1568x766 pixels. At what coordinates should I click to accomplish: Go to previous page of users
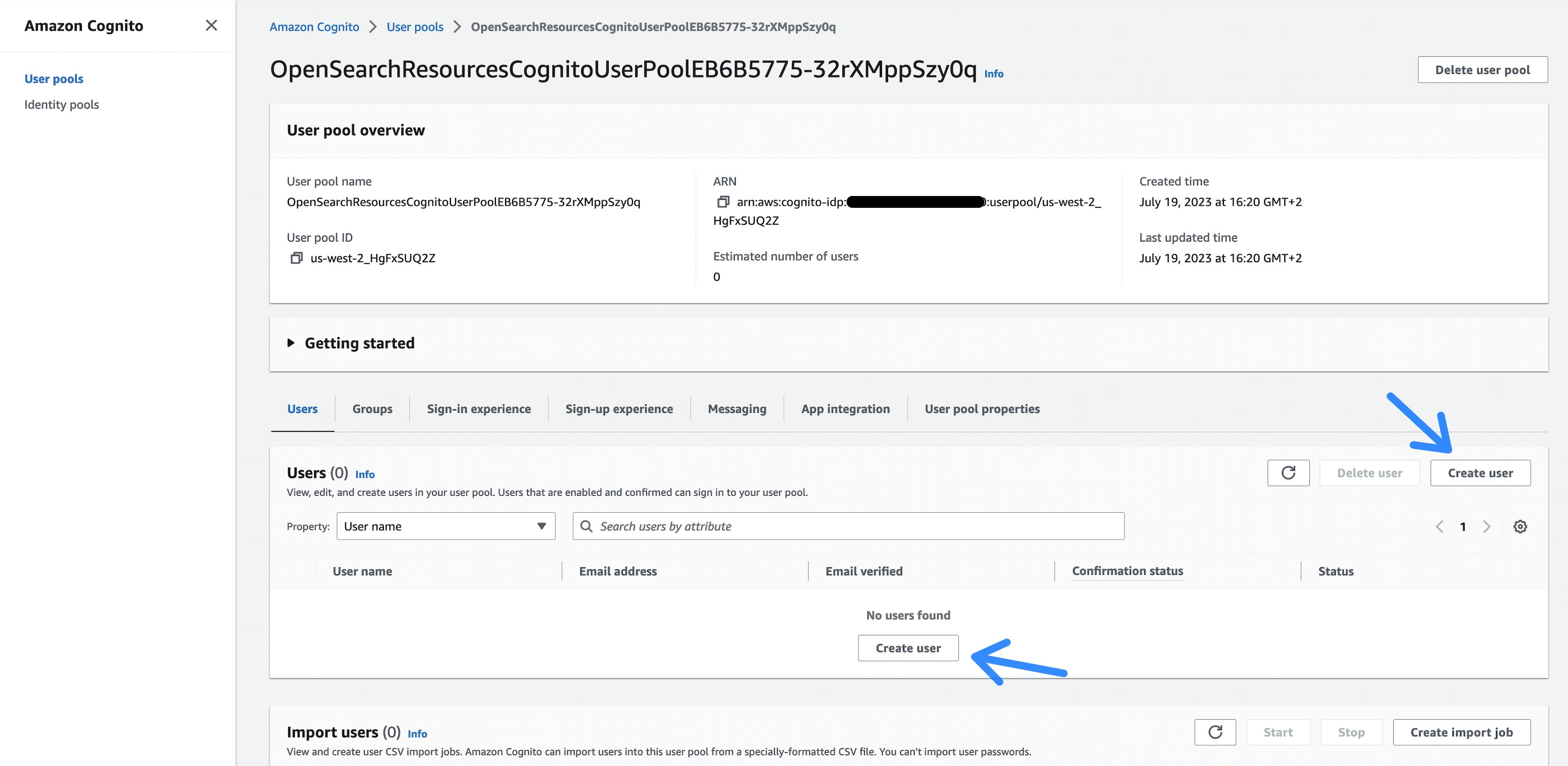(x=1440, y=526)
